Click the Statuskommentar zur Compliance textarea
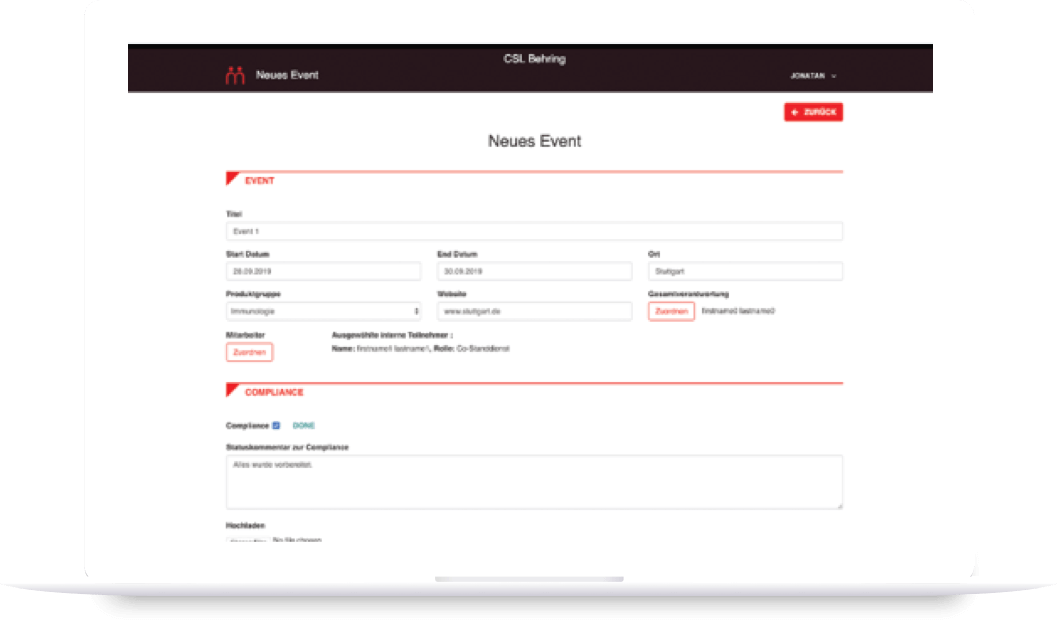 [534, 482]
